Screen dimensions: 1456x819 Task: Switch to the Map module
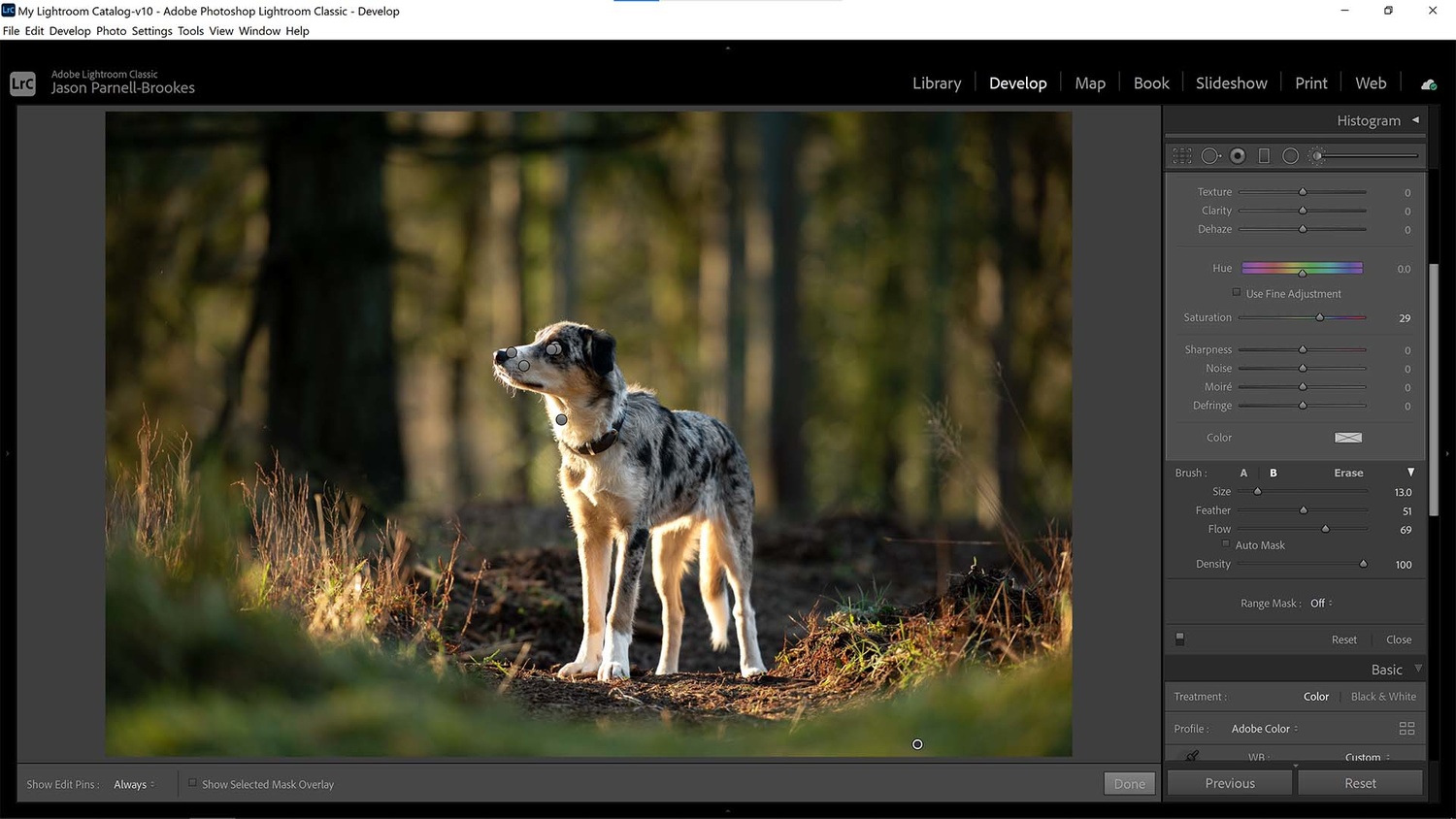pos(1090,83)
